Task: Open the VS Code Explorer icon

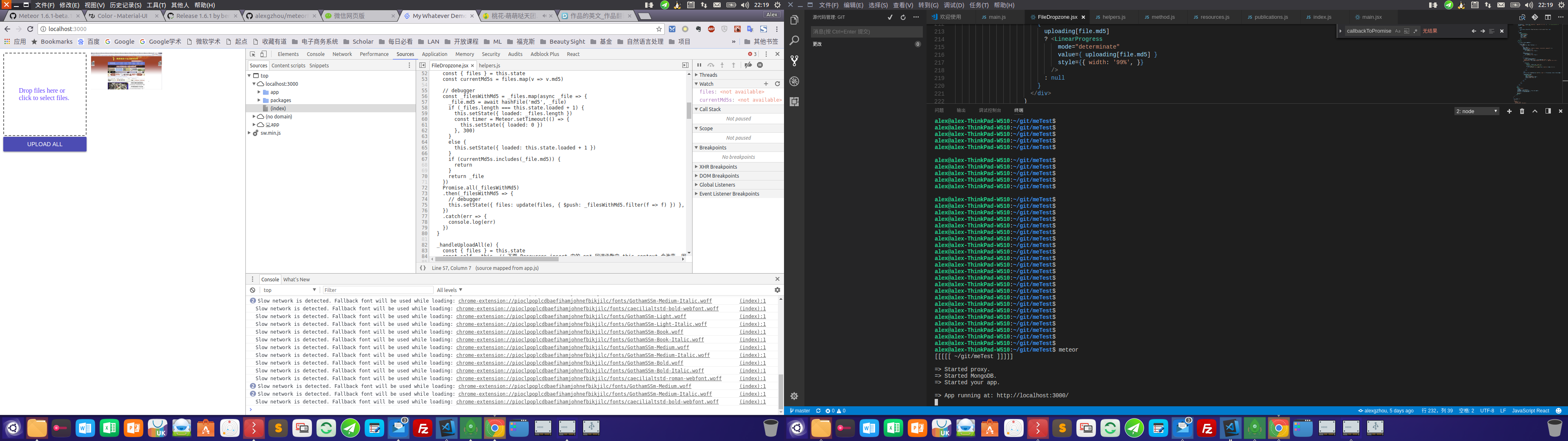Action: [x=794, y=20]
